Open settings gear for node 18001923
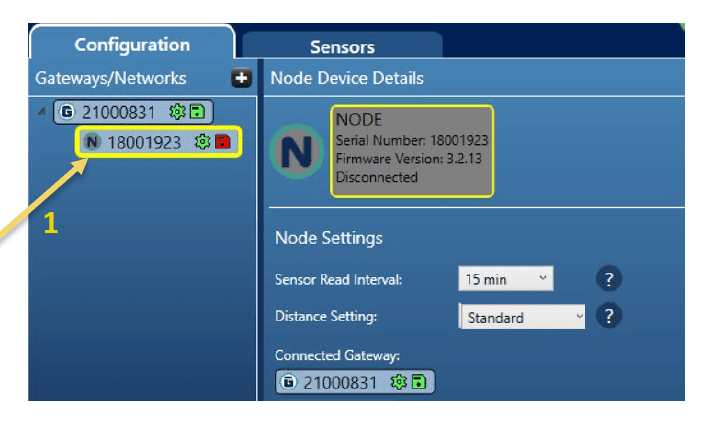 point(201,142)
